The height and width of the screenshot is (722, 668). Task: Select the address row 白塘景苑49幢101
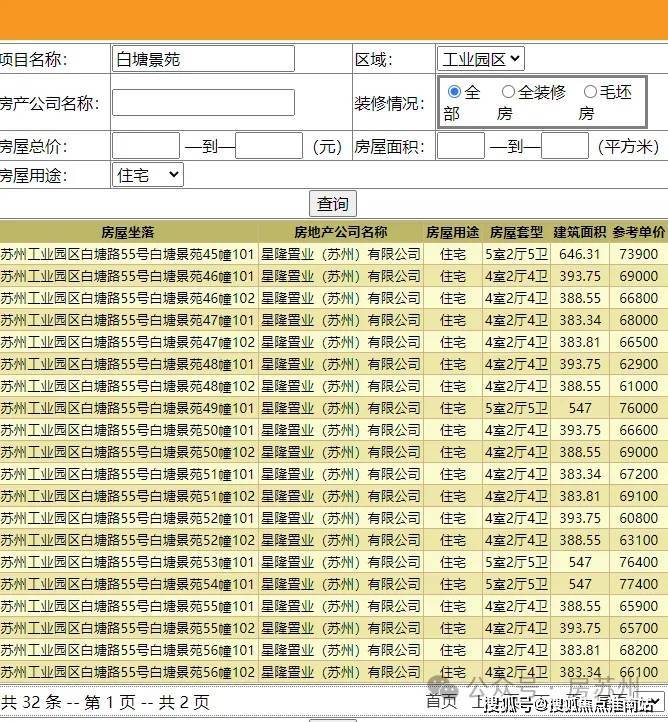(x=128, y=408)
